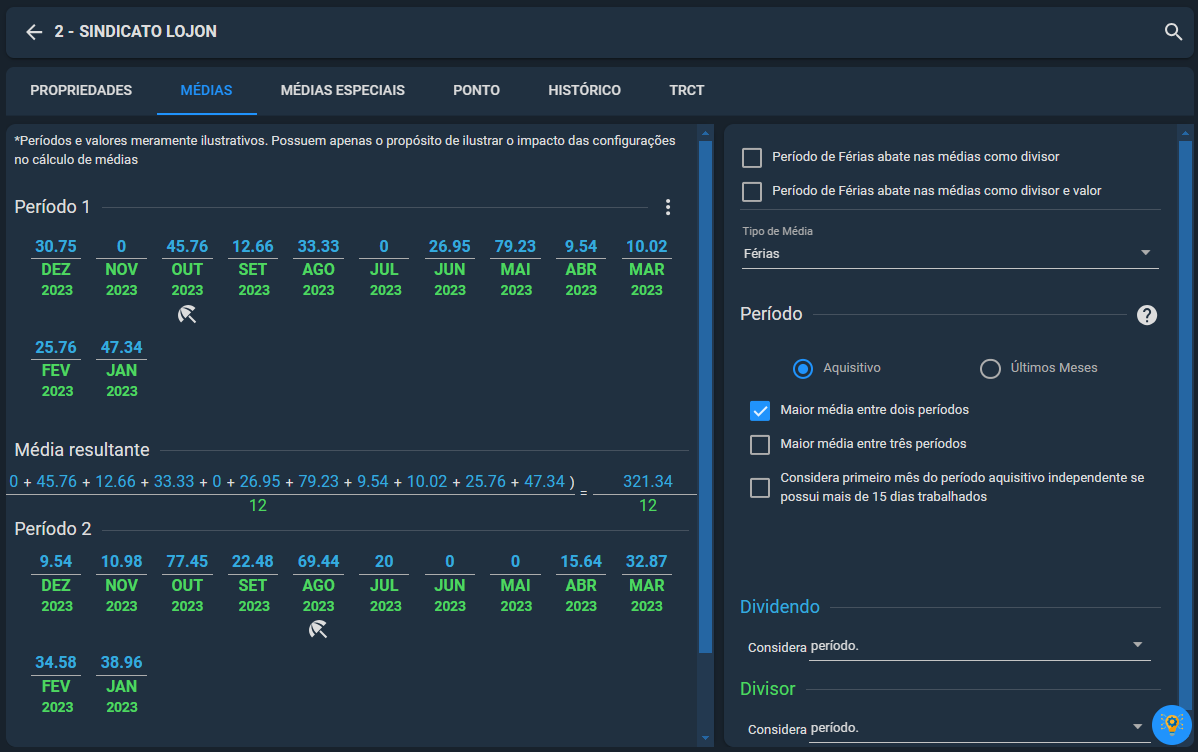Open search with the magnifier icon
Image resolution: width=1198 pixels, height=752 pixels.
(1173, 31)
